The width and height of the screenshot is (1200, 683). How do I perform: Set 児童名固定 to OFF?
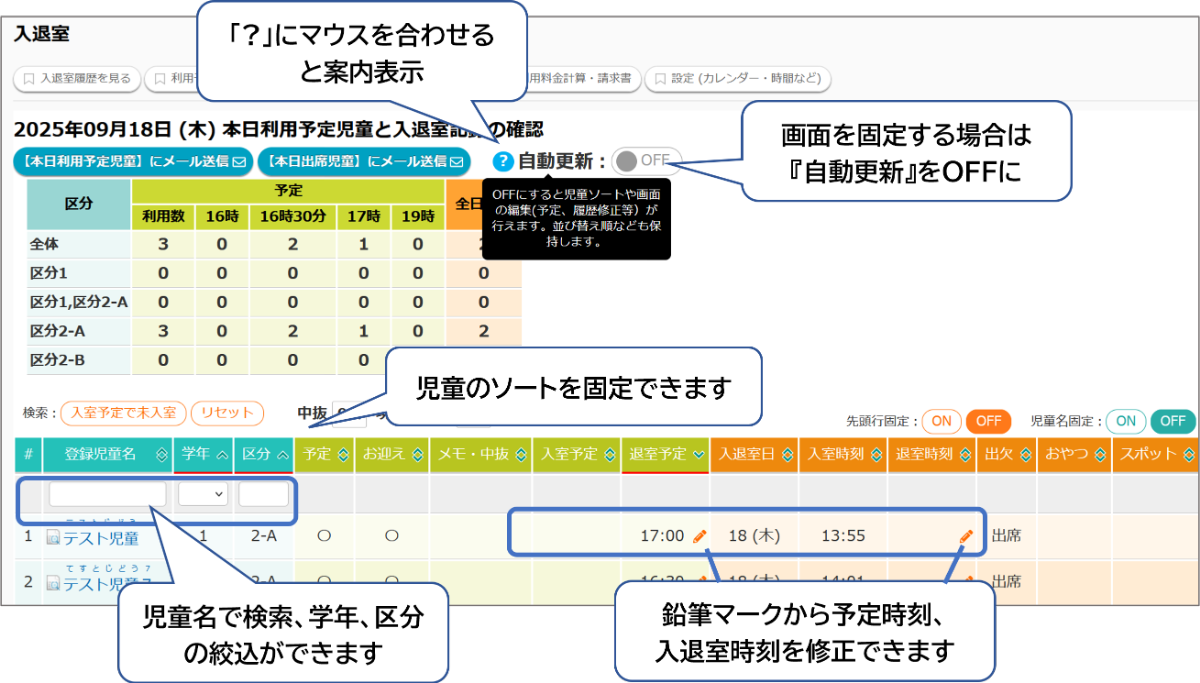(x=1172, y=422)
